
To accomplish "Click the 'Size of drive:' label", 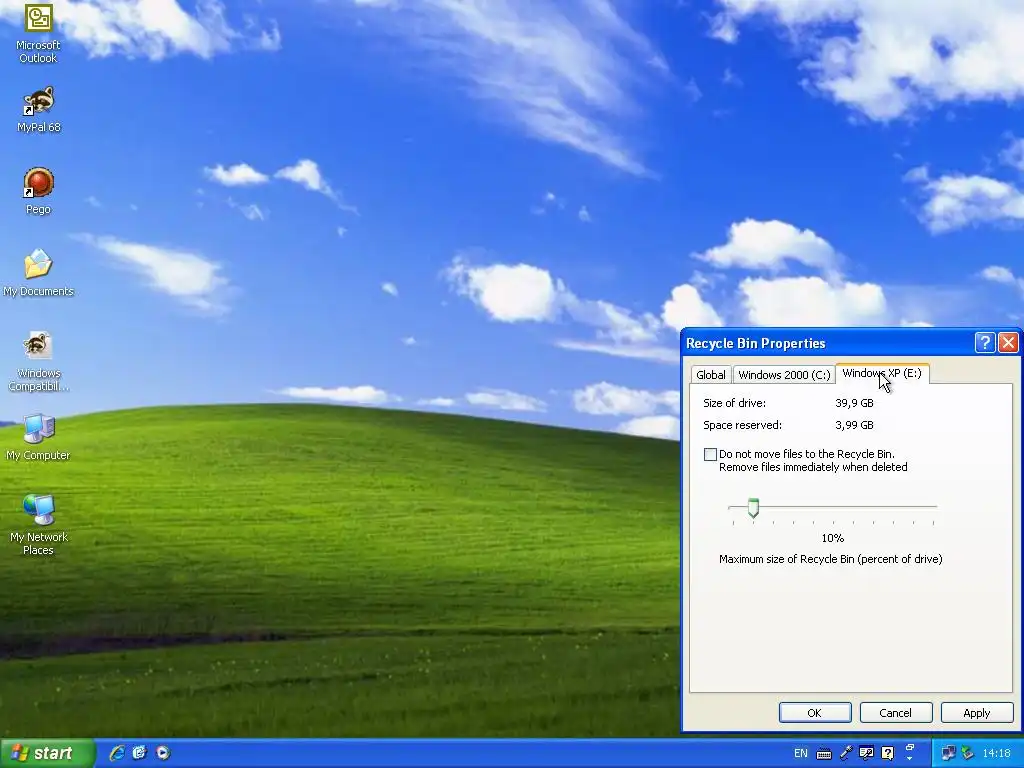I will 735,403.
